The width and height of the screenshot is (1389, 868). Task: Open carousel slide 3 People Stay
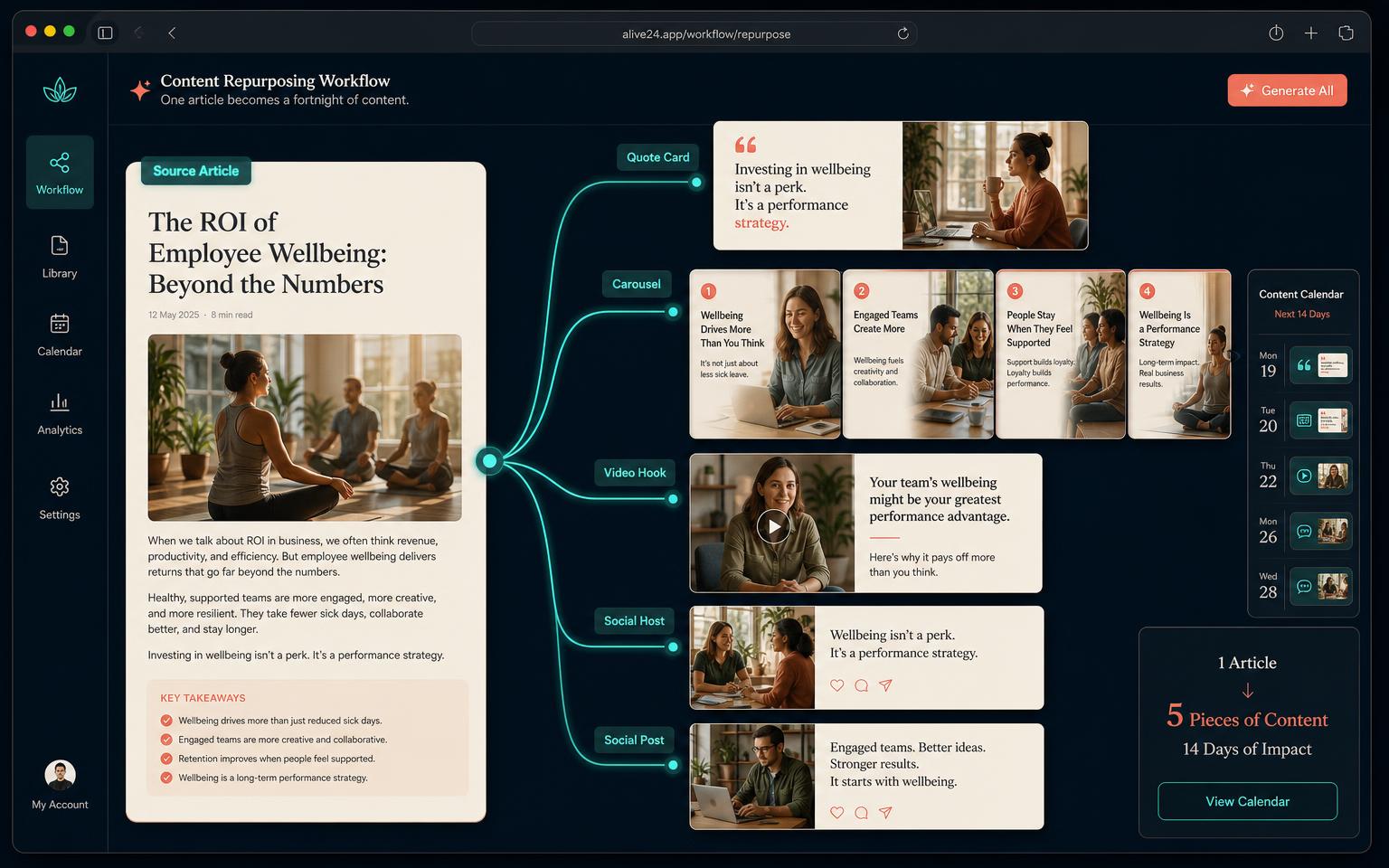(x=1061, y=354)
